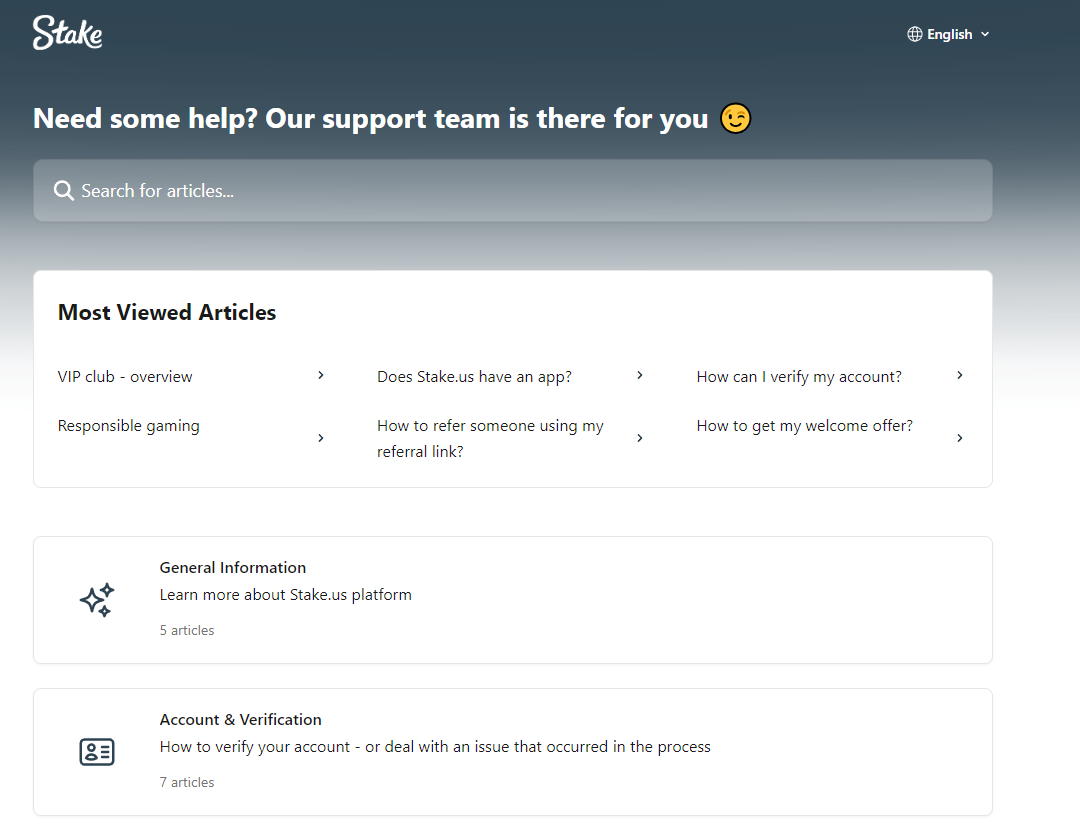This screenshot has height=835, width=1080.
Task: Open How to get my welcome offer
Action: pos(804,426)
